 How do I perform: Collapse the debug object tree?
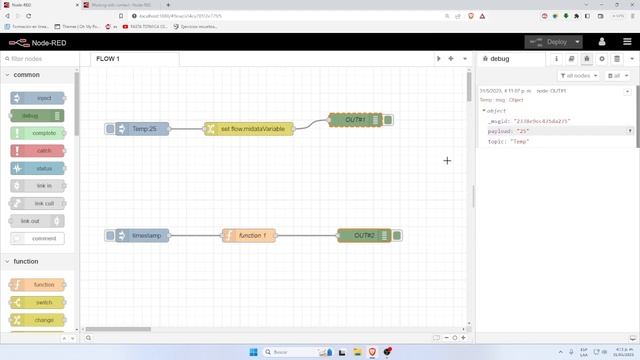pos(484,111)
